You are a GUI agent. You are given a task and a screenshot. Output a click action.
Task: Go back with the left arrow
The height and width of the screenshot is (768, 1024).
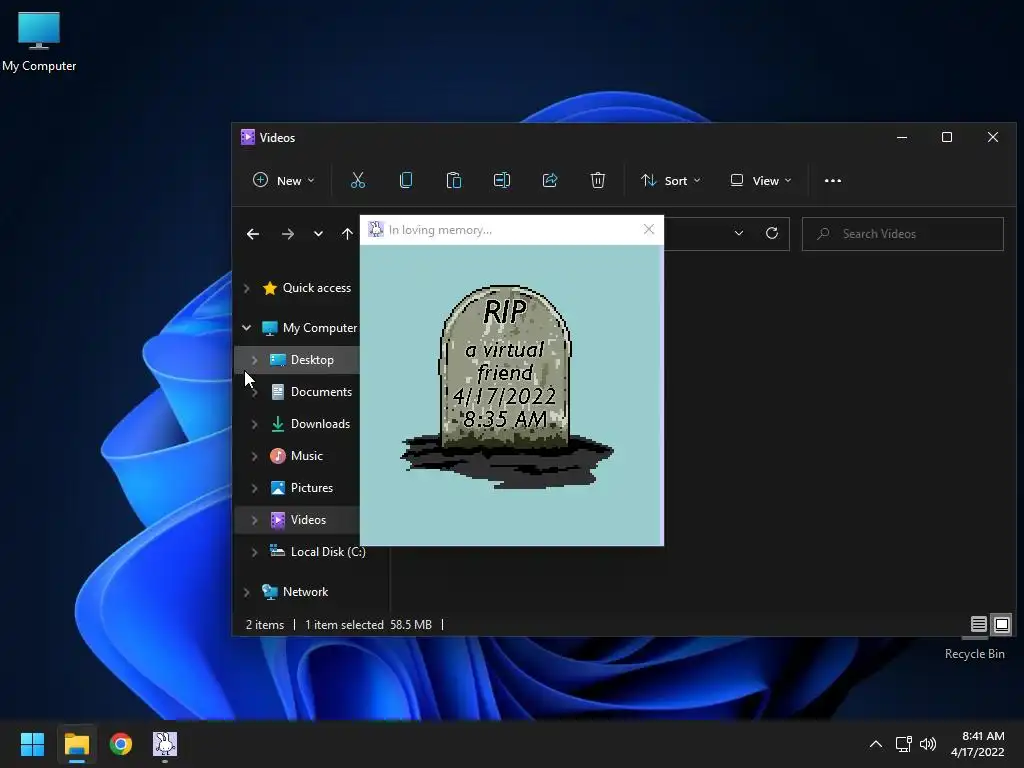(253, 234)
